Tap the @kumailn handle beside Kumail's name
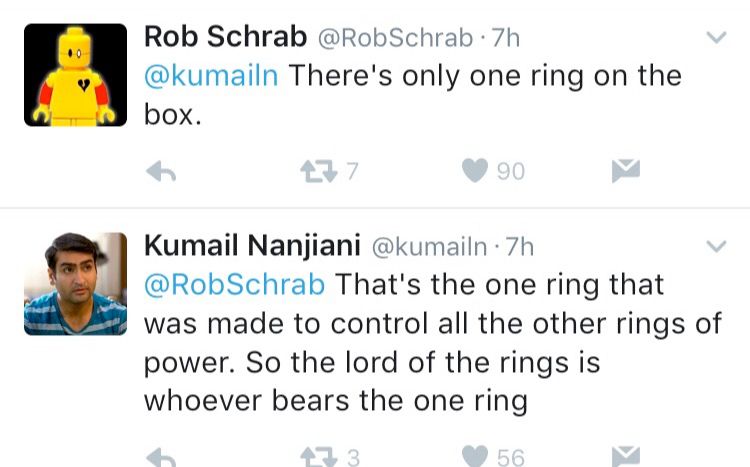Image resolution: width=750 pixels, height=467 pixels. click(428, 246)
